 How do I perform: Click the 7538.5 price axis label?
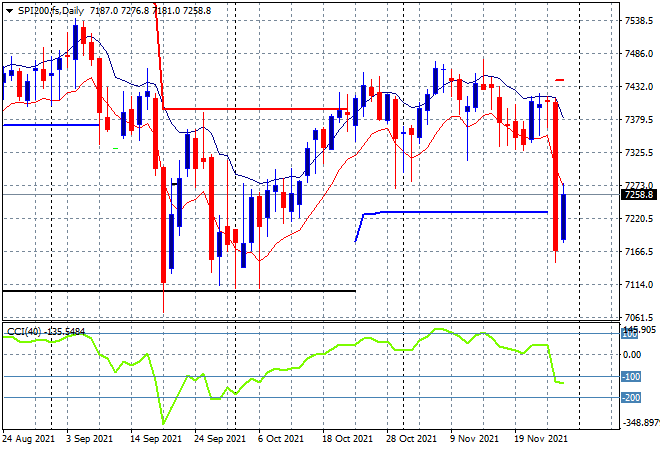(x=639, y=21)
